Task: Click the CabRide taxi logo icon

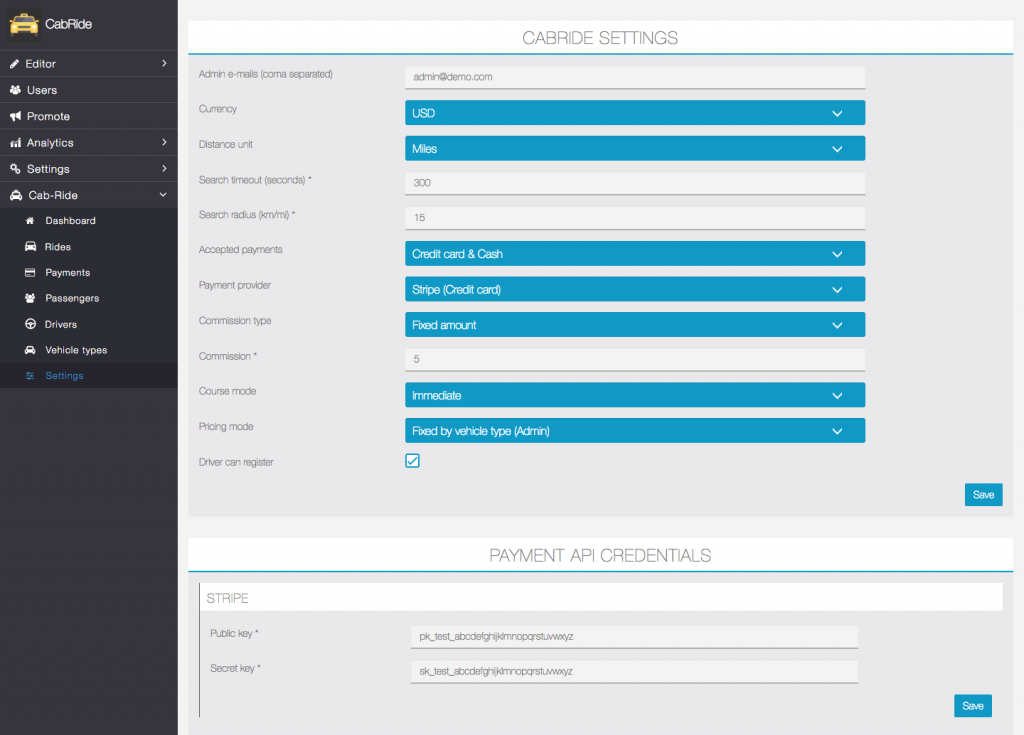Action: click(23, 22)
